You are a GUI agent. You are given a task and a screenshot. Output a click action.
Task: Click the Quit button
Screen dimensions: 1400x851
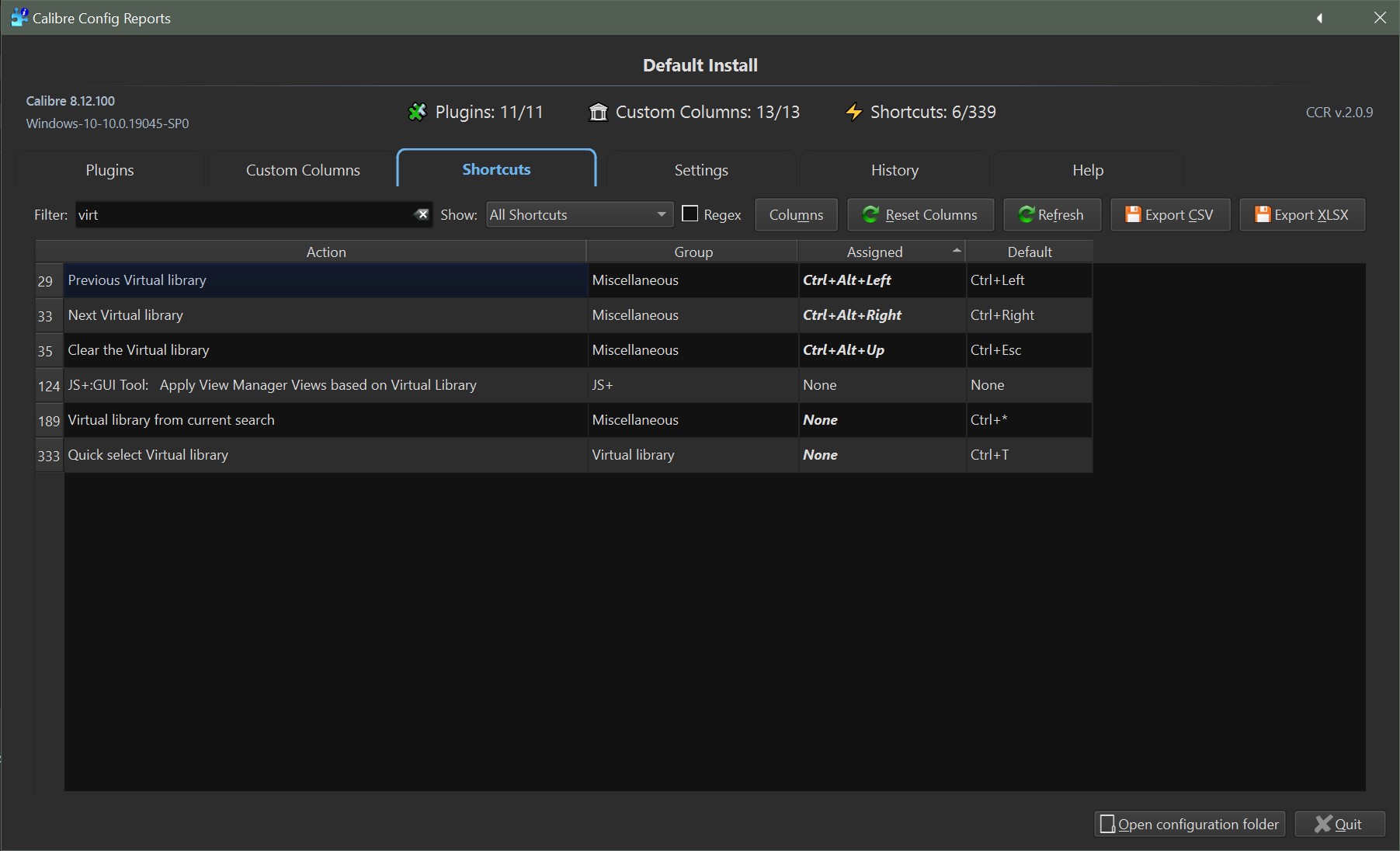tap(1339, 824)
